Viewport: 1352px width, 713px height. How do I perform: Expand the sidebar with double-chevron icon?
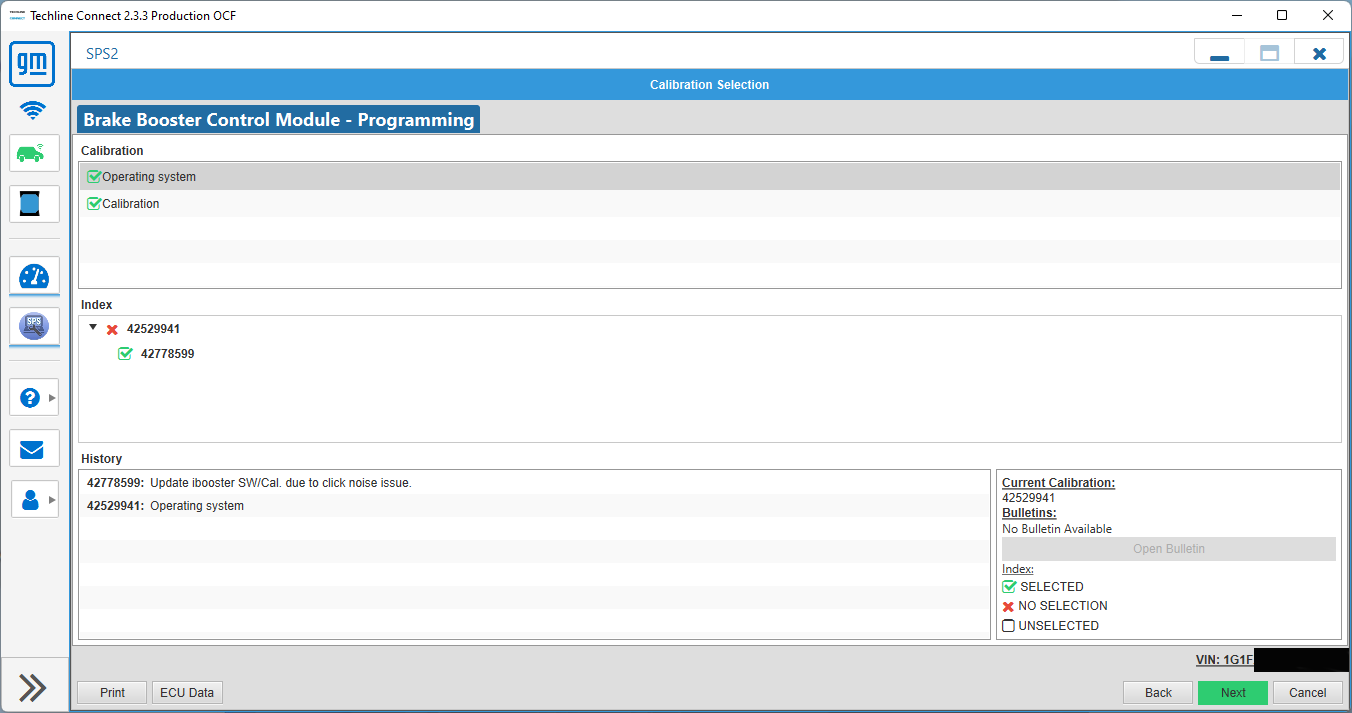33,687
